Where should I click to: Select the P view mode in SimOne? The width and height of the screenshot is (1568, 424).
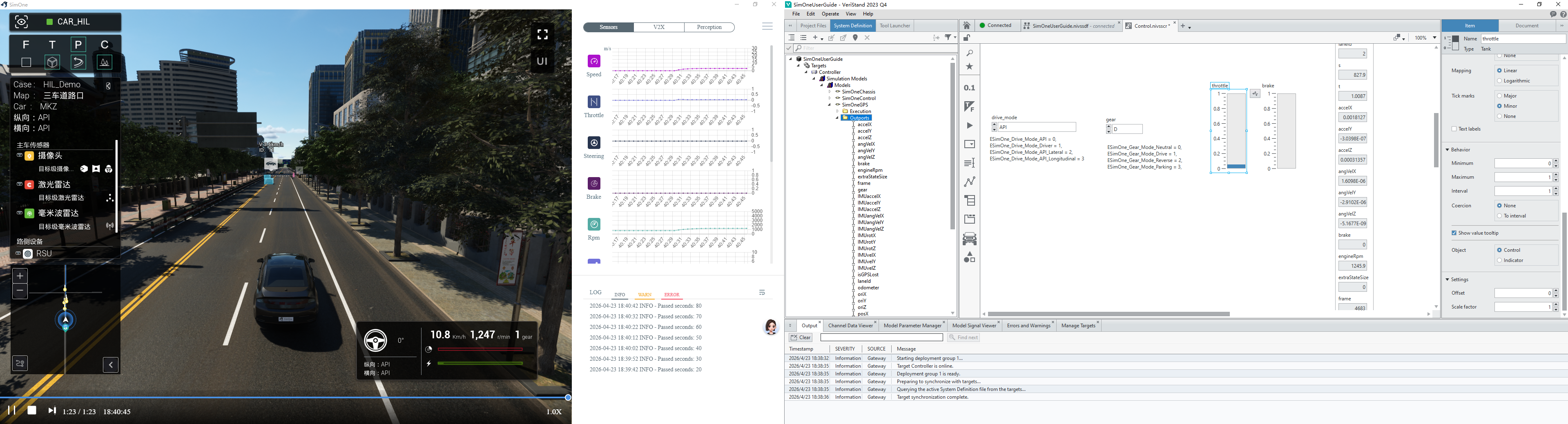tap(78, 44)
